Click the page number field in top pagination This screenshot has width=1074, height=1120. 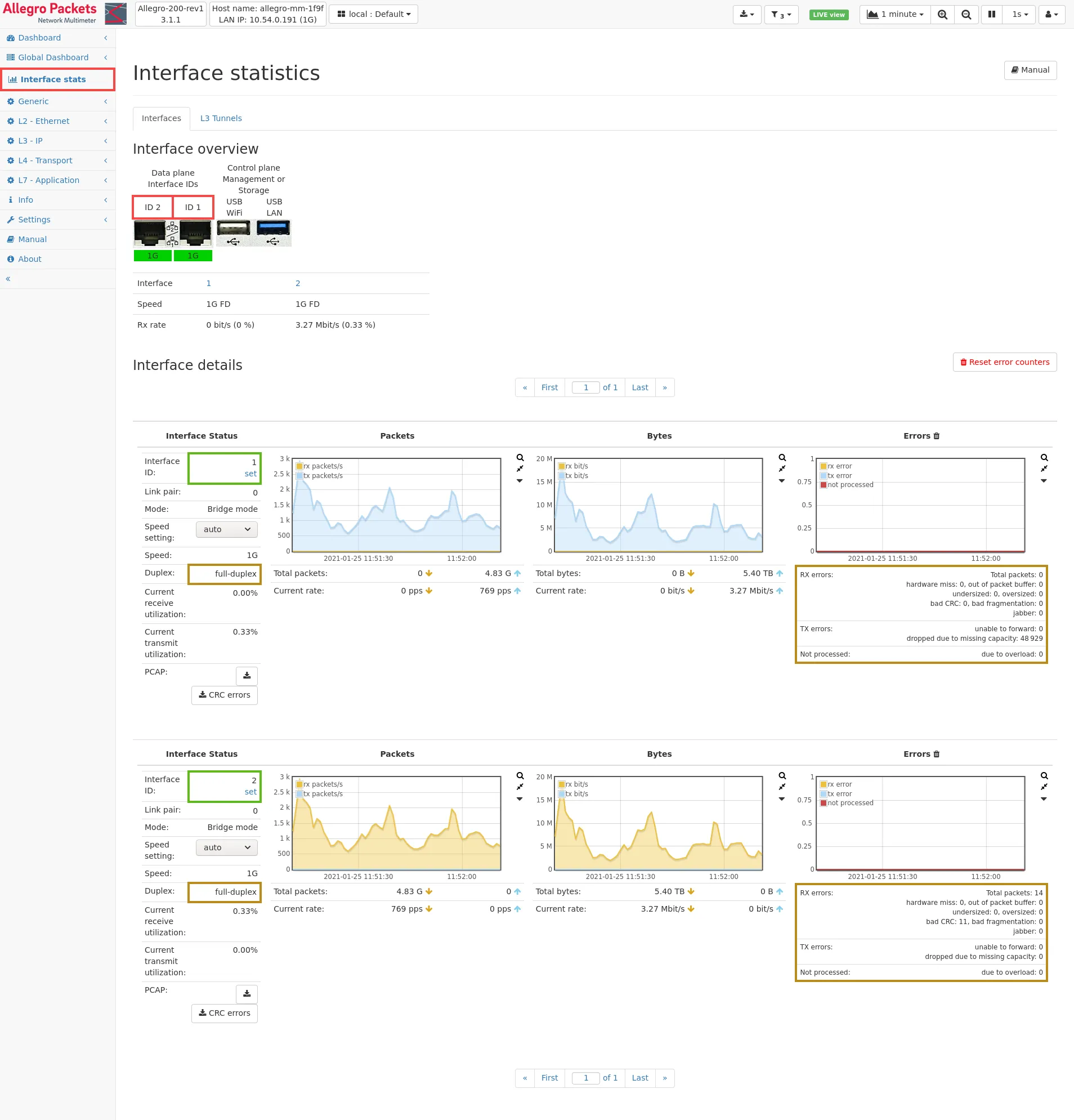pyautogui.click(x=585, y=387)
